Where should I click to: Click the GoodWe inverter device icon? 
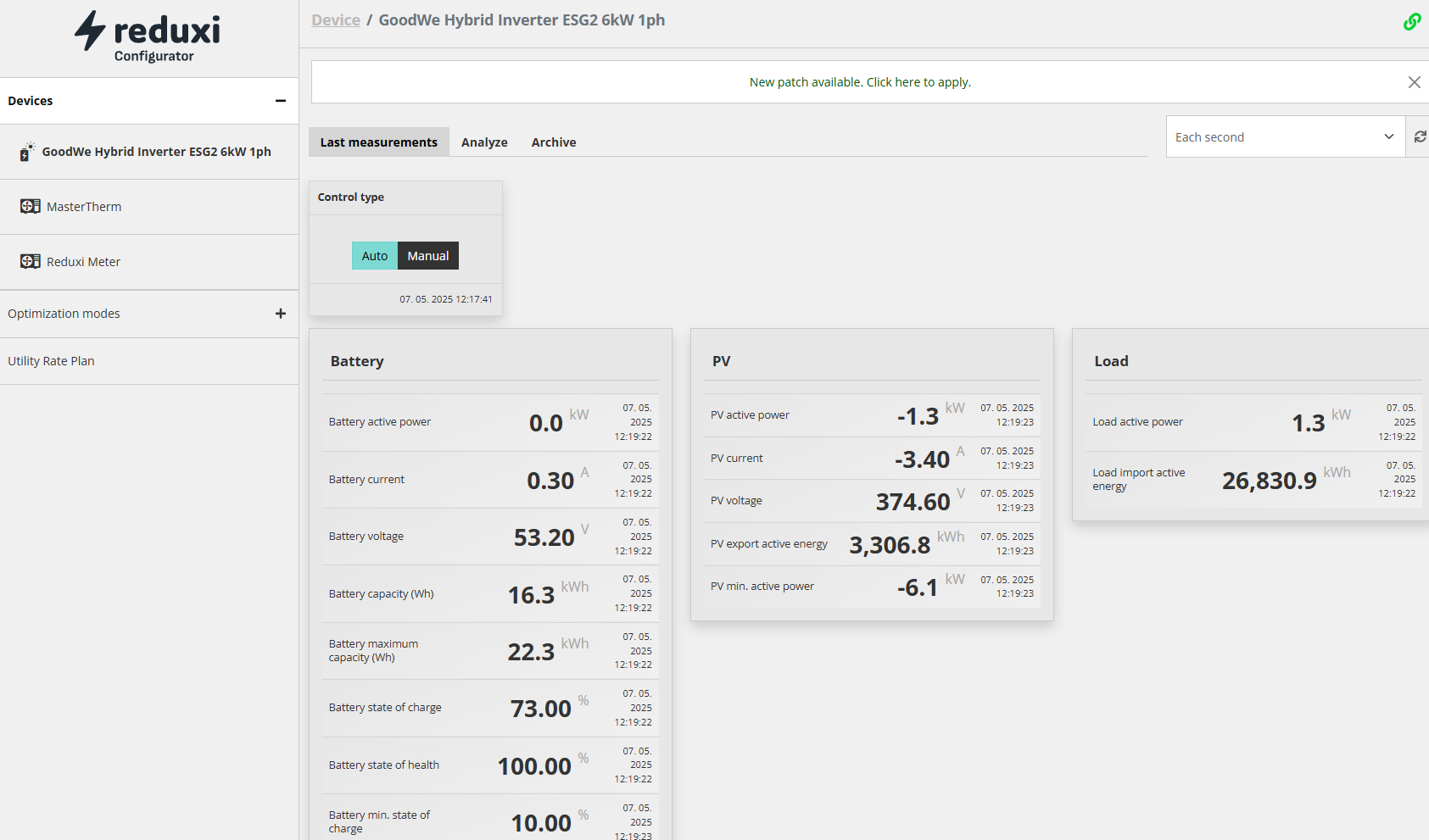click(28, 152)
